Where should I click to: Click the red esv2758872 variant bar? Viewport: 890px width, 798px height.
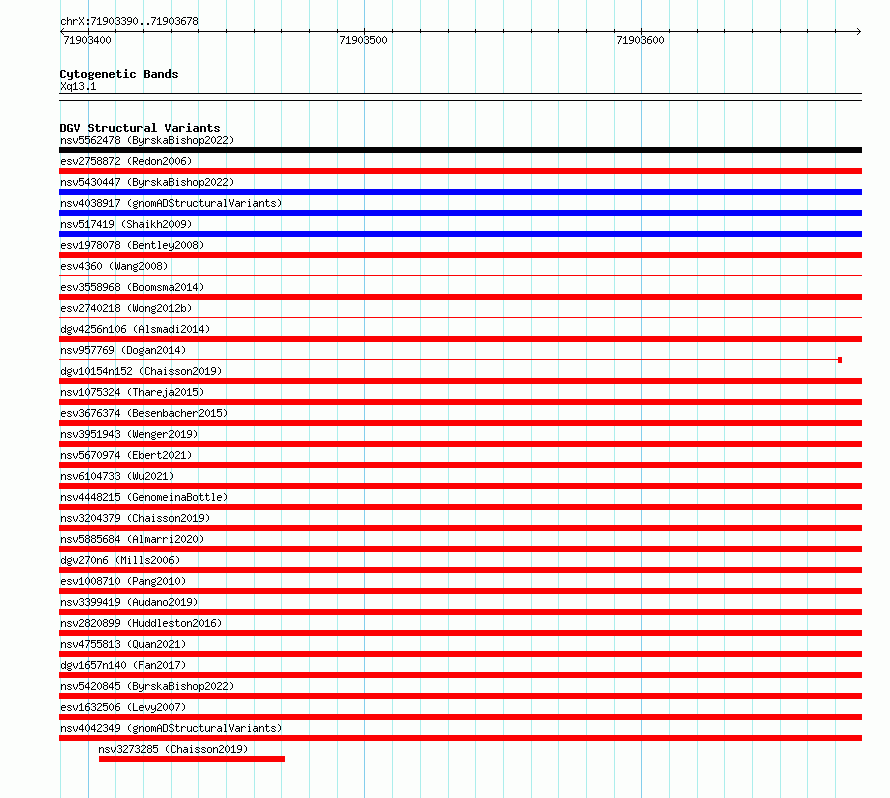pos(460,171)
